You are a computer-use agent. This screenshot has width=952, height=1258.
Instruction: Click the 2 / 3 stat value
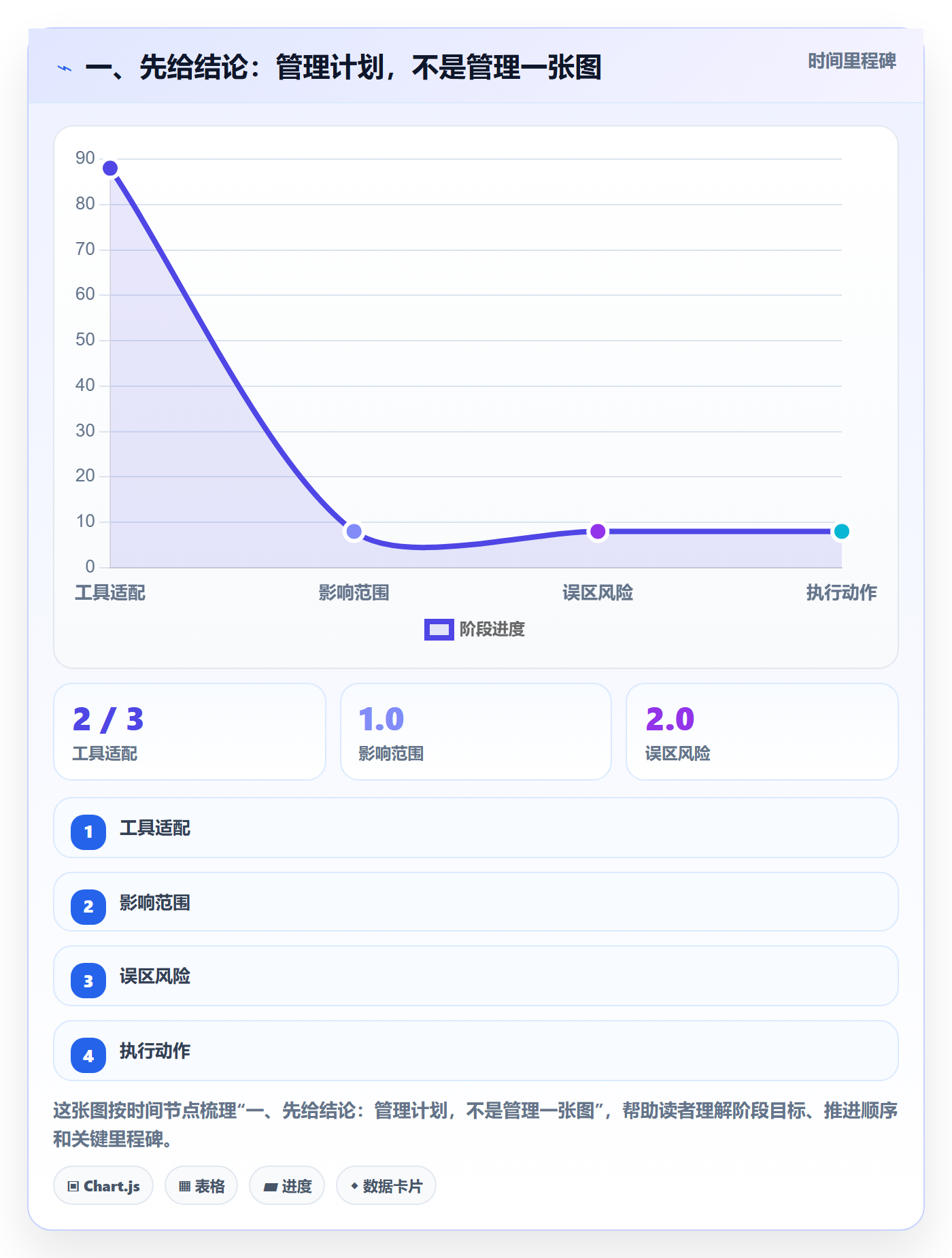pos(108,719)
